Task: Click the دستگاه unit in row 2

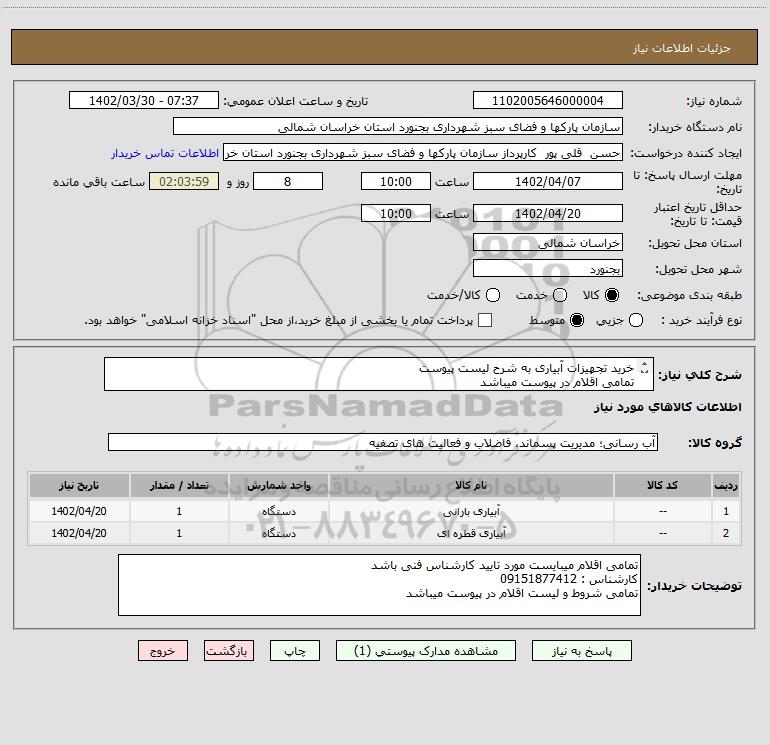Action: pyautogui.click(x=278, y=533)
